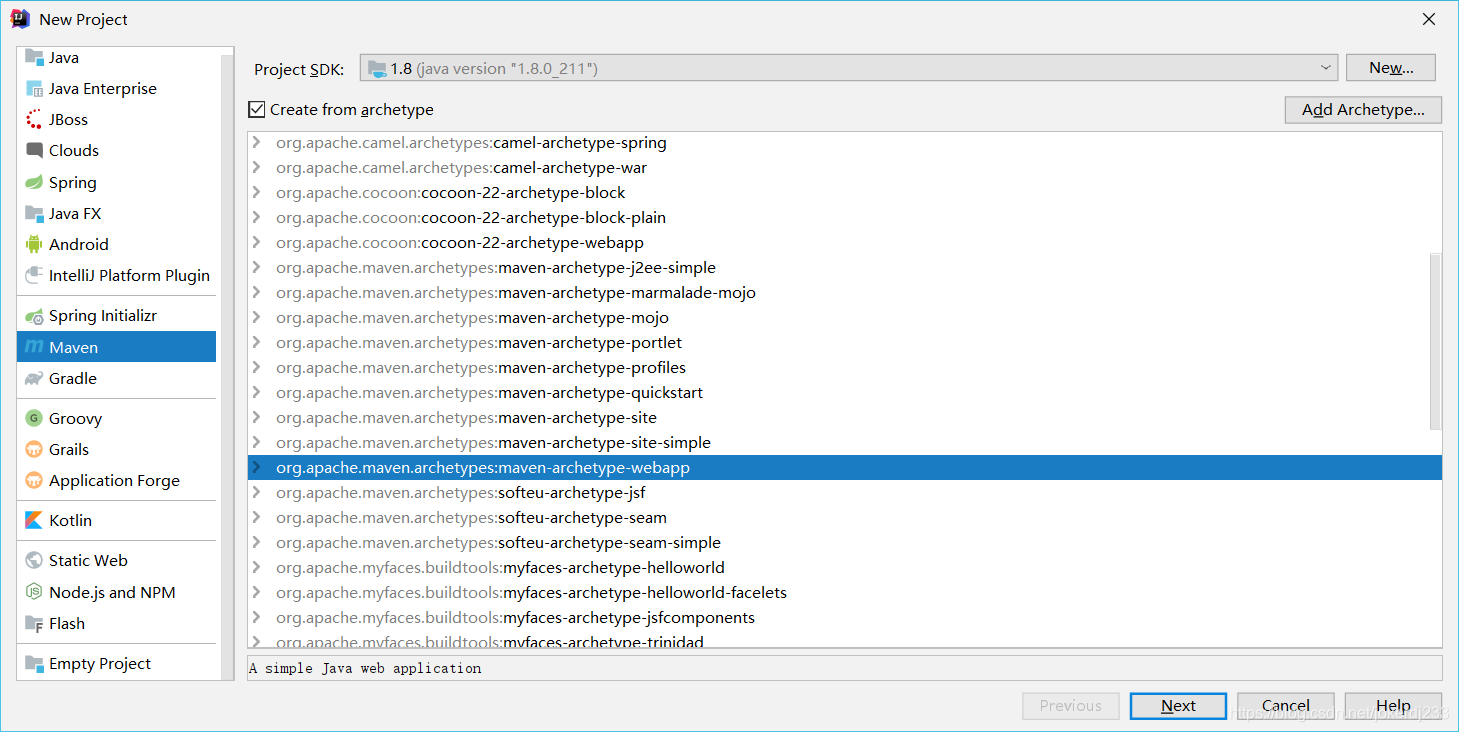Click the Node.js and NPM icon
The image size is (1459, 732).
(34, 592)
